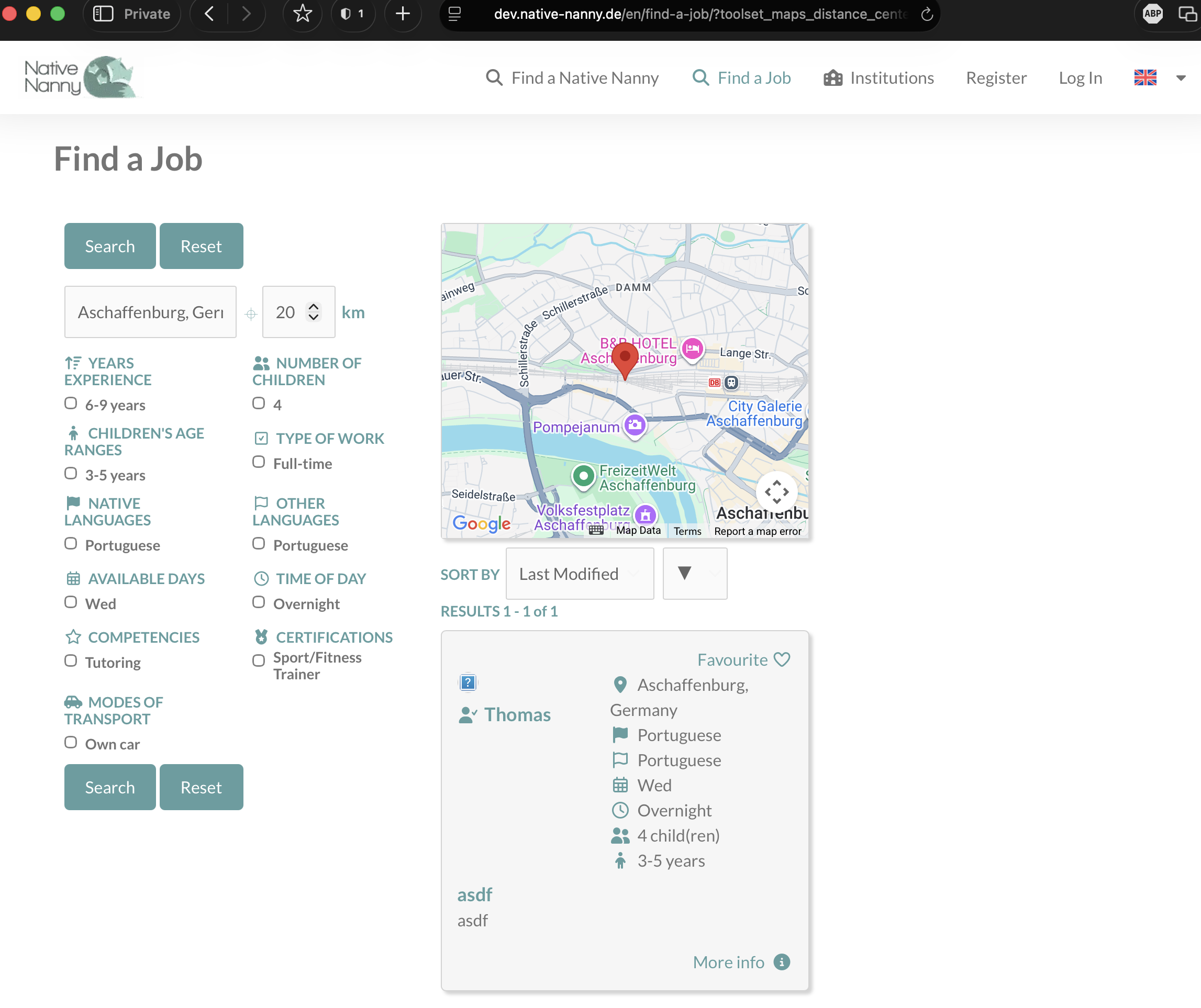This screenshot has height=1008, width=1201.
Task: Open the sort direction arrow dropdown
Action: (694, 574)
